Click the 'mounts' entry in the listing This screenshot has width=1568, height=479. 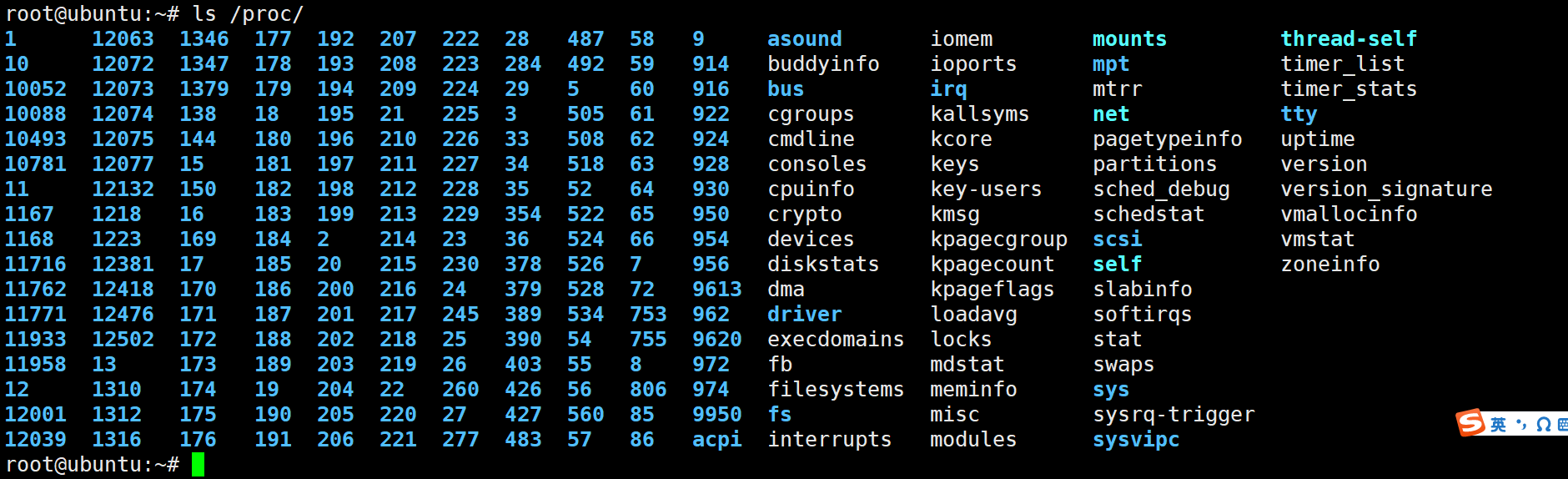point(1129,39)
